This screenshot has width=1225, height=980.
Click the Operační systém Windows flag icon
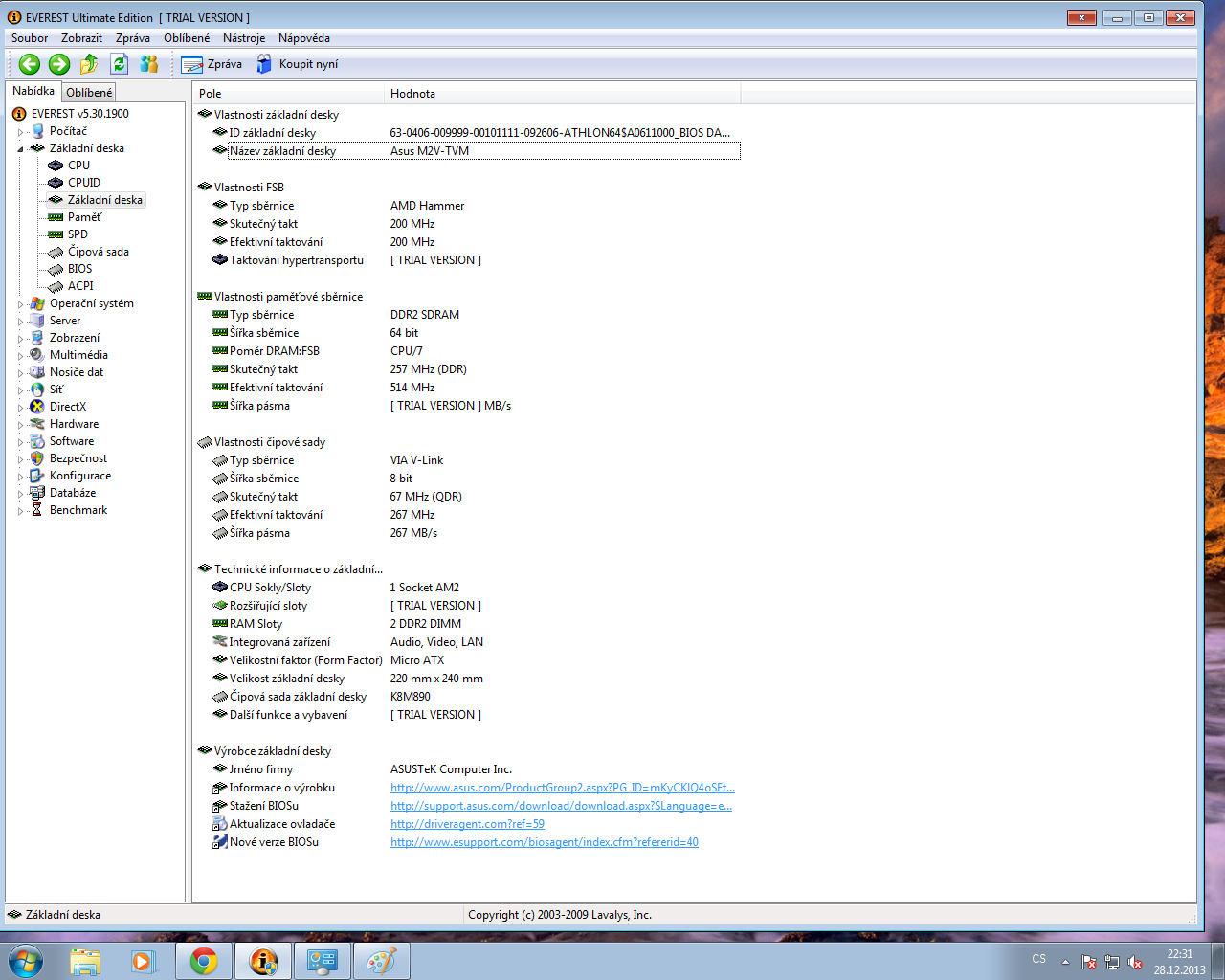pos(37,303)
